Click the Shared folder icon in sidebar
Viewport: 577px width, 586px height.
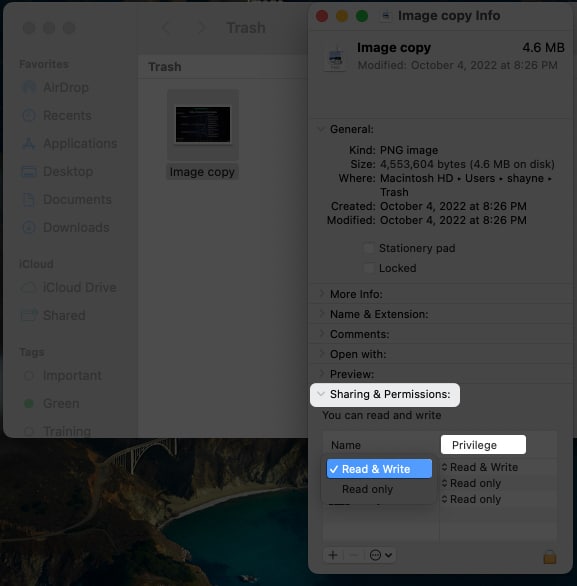coord(29,315)
